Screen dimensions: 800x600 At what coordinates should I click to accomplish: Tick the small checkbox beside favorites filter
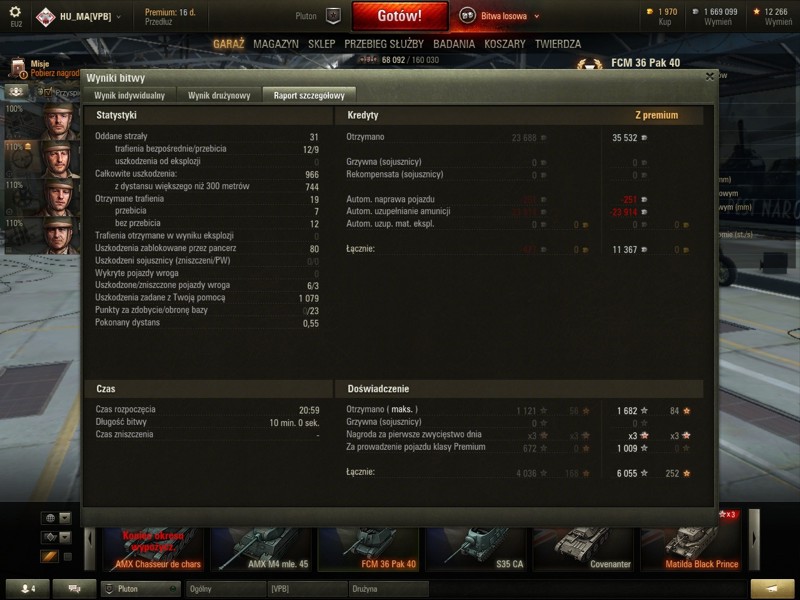[x=68, y=557]
